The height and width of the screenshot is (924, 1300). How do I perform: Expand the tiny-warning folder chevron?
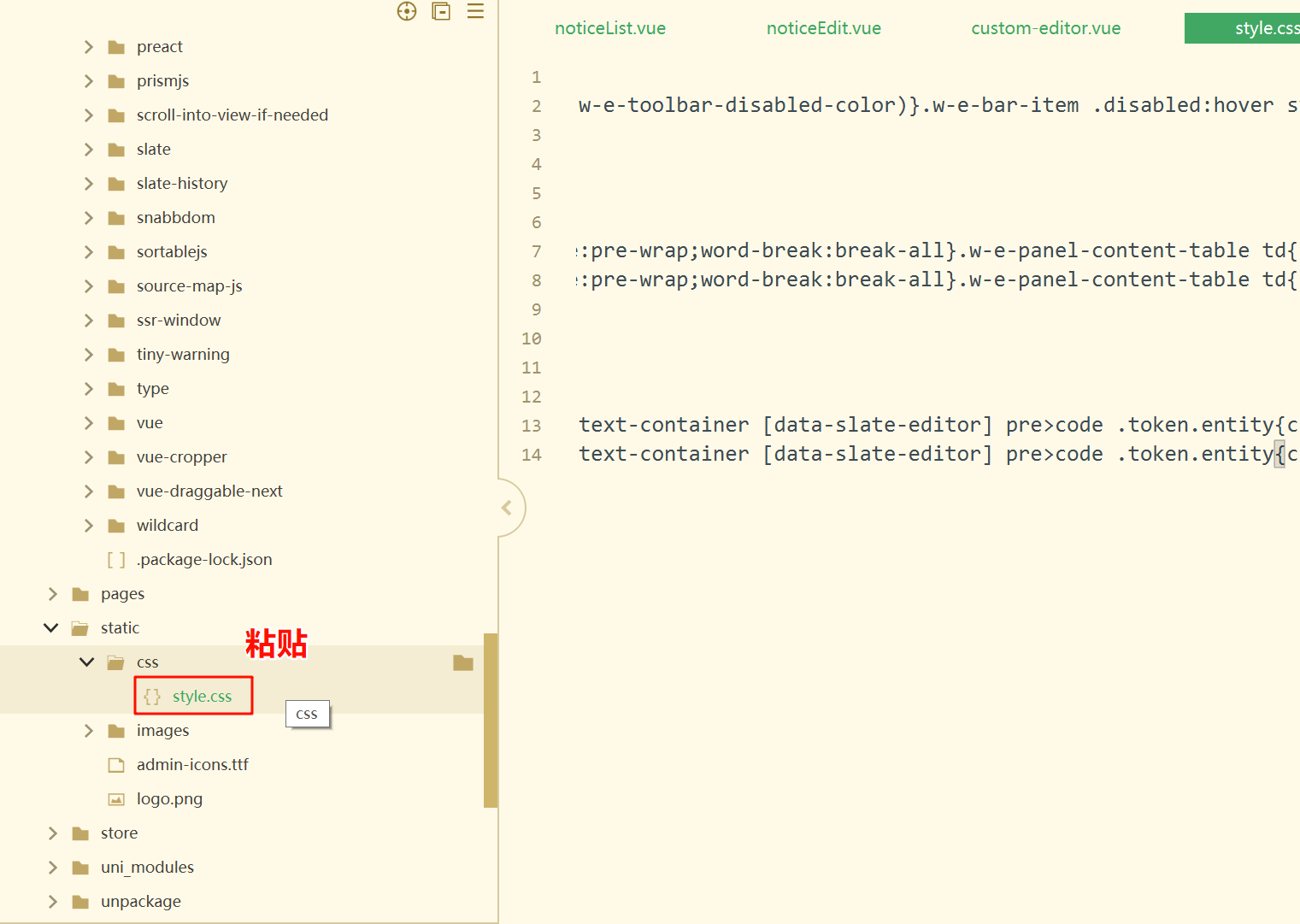click(x=88, y=355)
